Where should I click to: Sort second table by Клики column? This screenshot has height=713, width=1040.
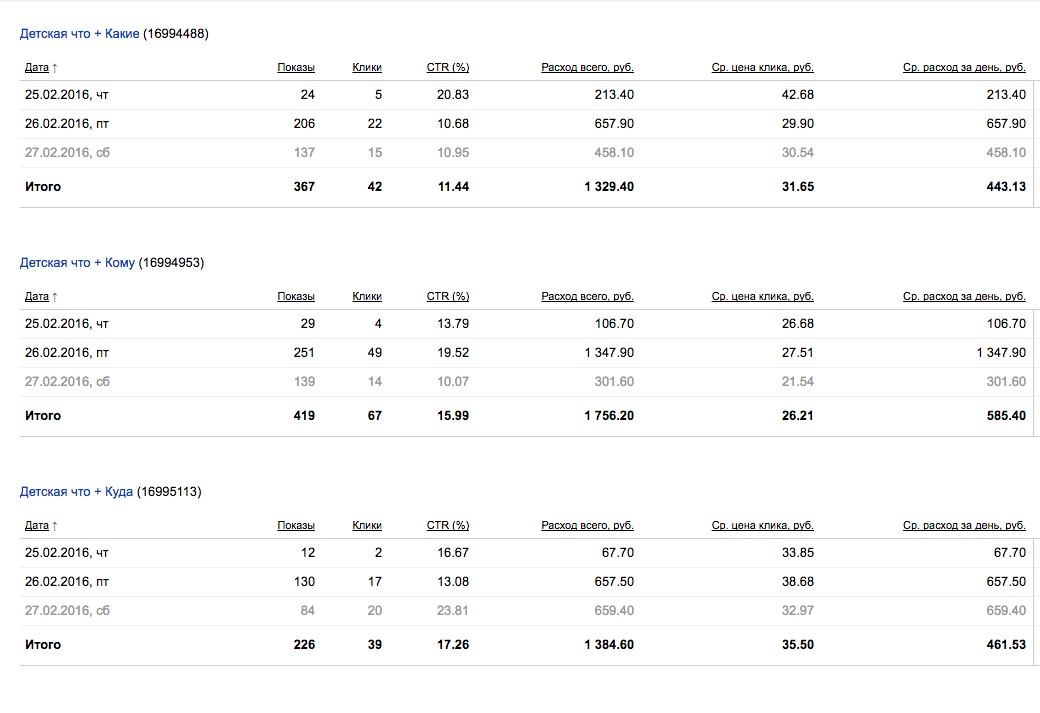coord(367,296)
